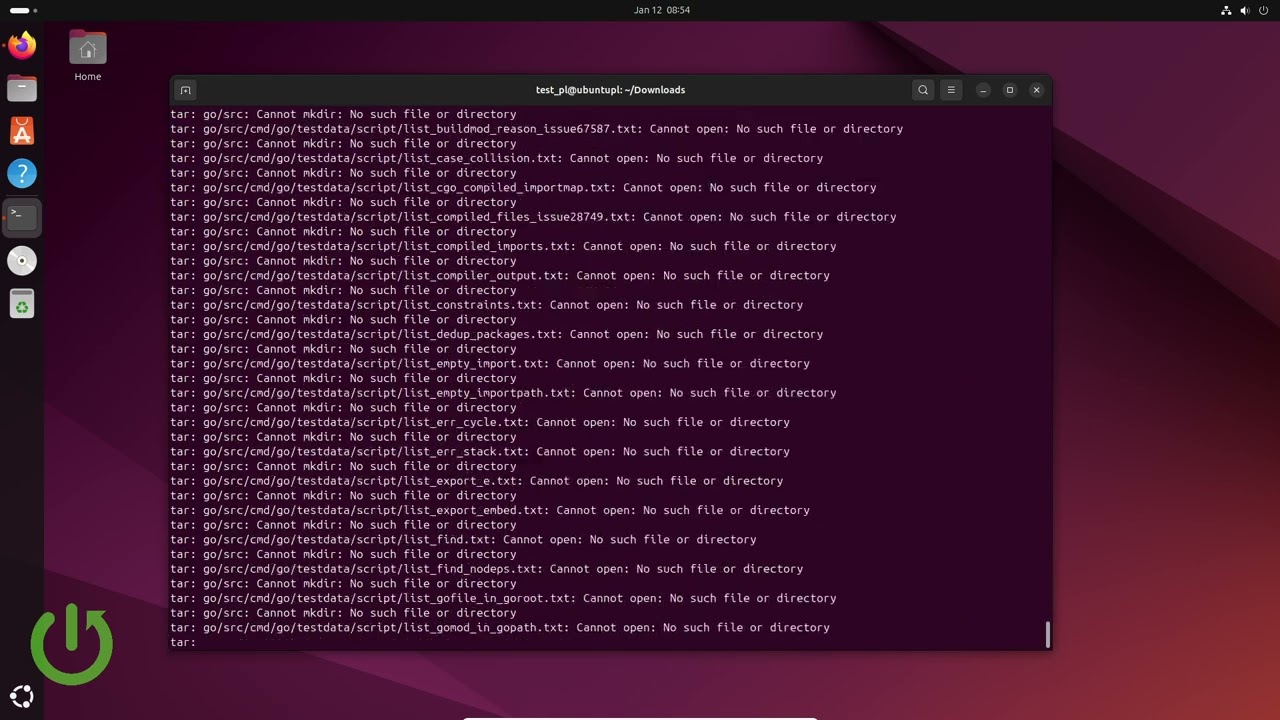Open Activities workspace indicator

click(x=23, y=10)
